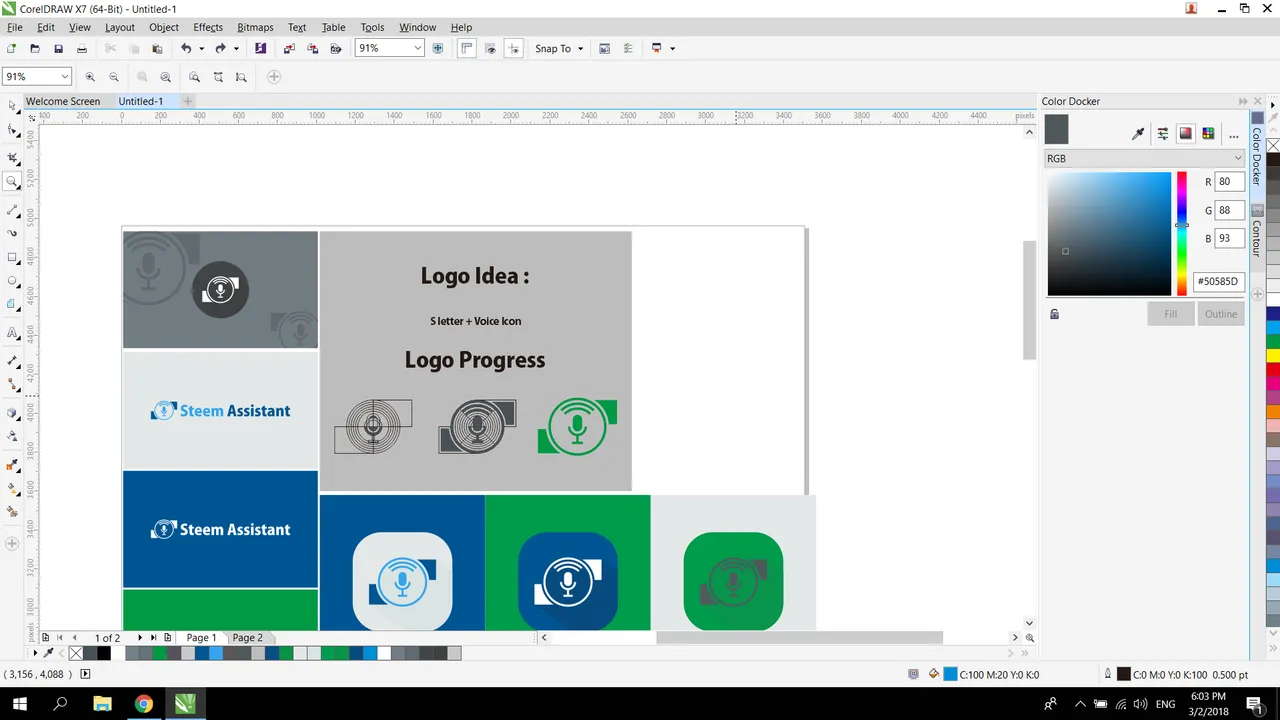Show color viewers in Color Docker

click(x=1185, y=133)
